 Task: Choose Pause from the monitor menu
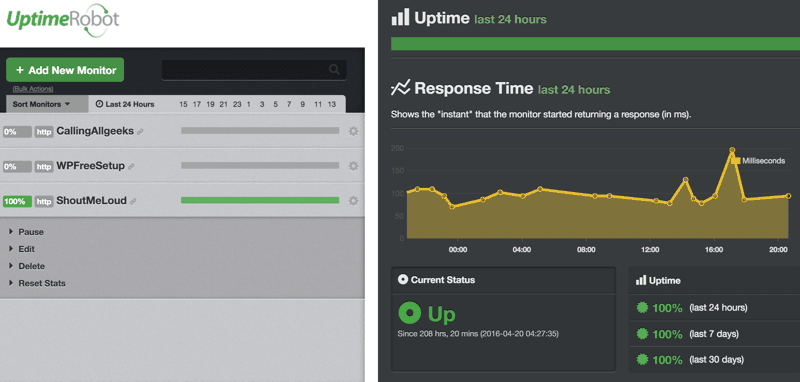point(31,232)
